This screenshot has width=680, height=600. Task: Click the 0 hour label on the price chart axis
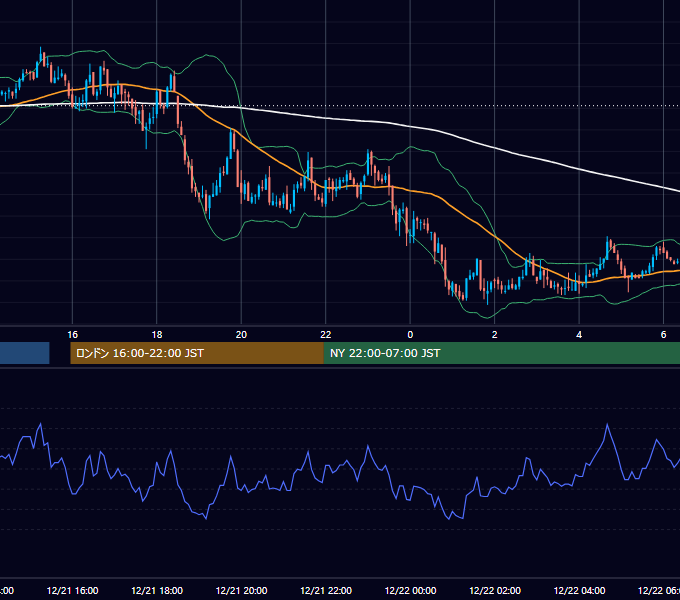coord(410,335)
